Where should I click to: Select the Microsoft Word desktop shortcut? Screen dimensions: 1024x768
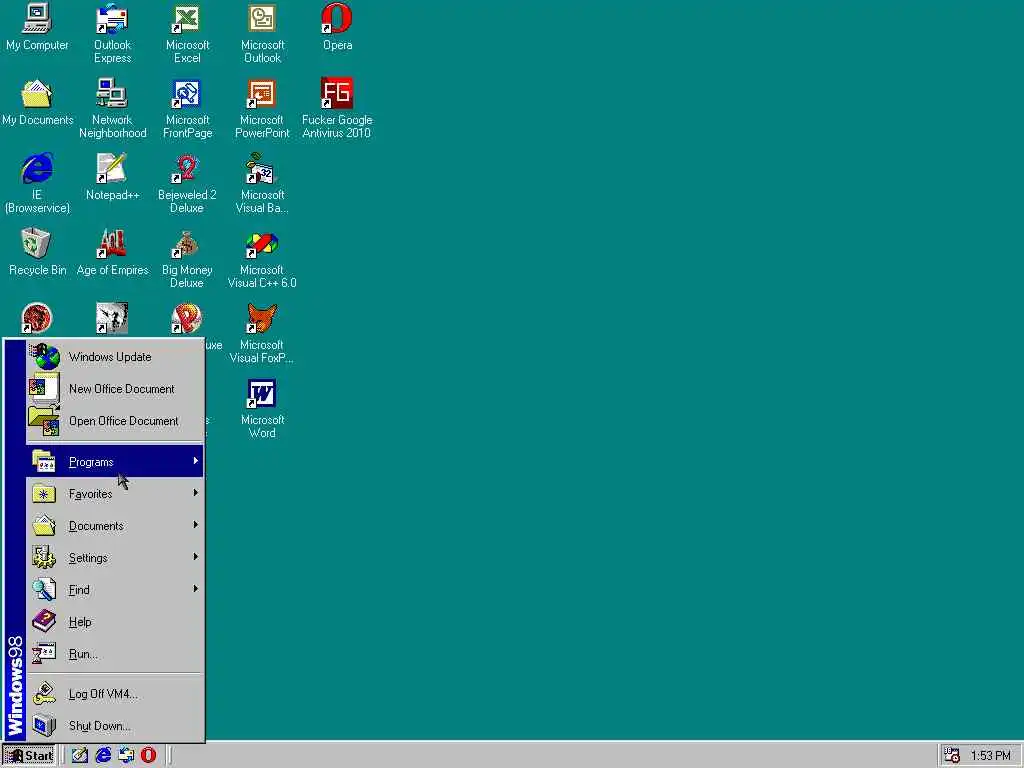262,408
